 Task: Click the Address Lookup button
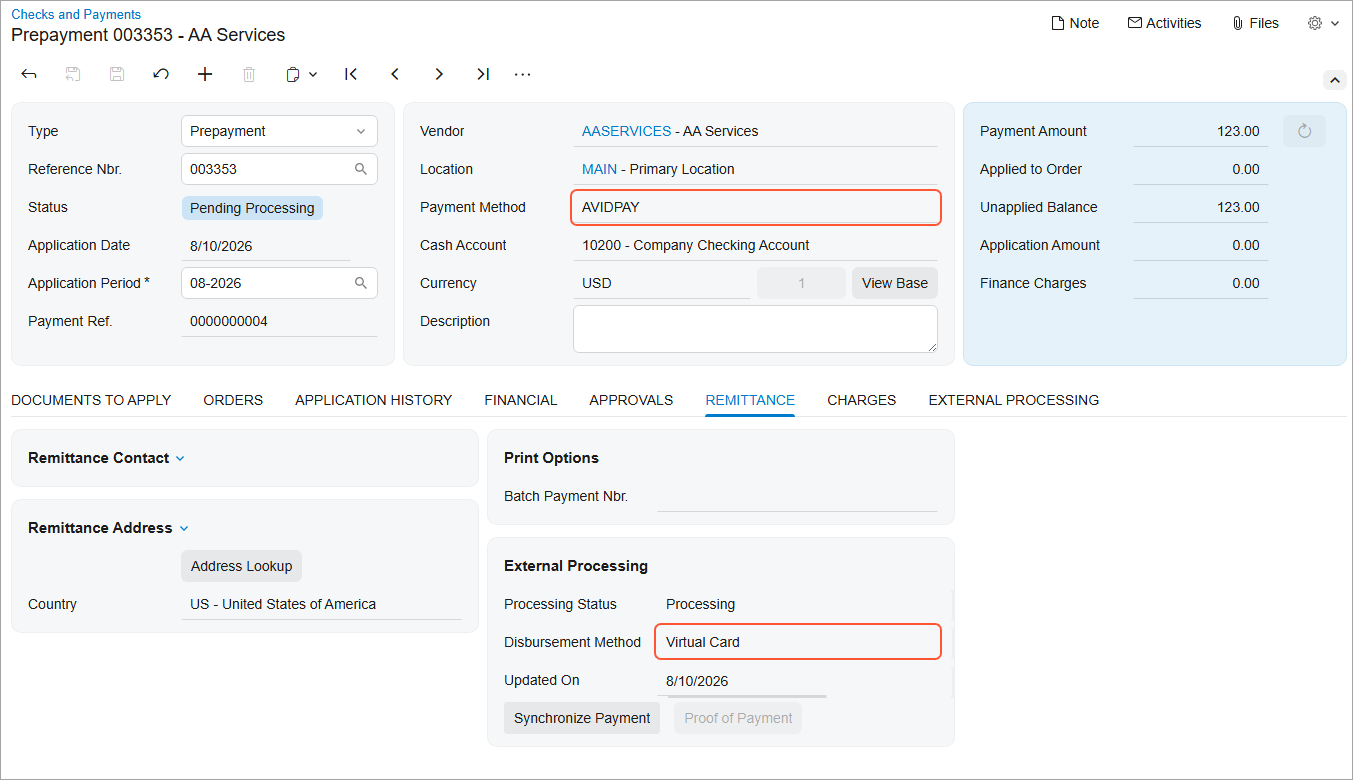[241, 566]
